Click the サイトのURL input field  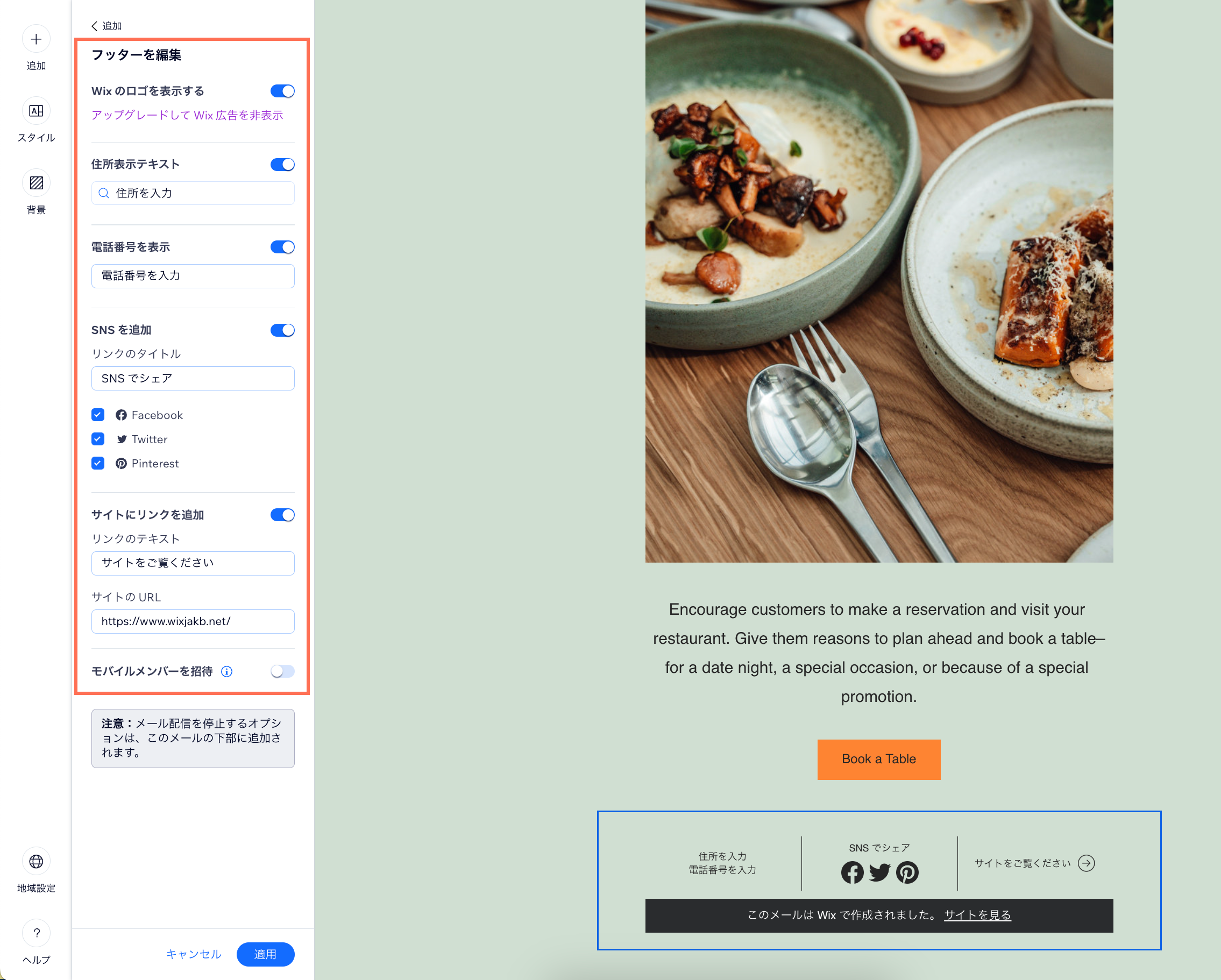pos(192,621)
